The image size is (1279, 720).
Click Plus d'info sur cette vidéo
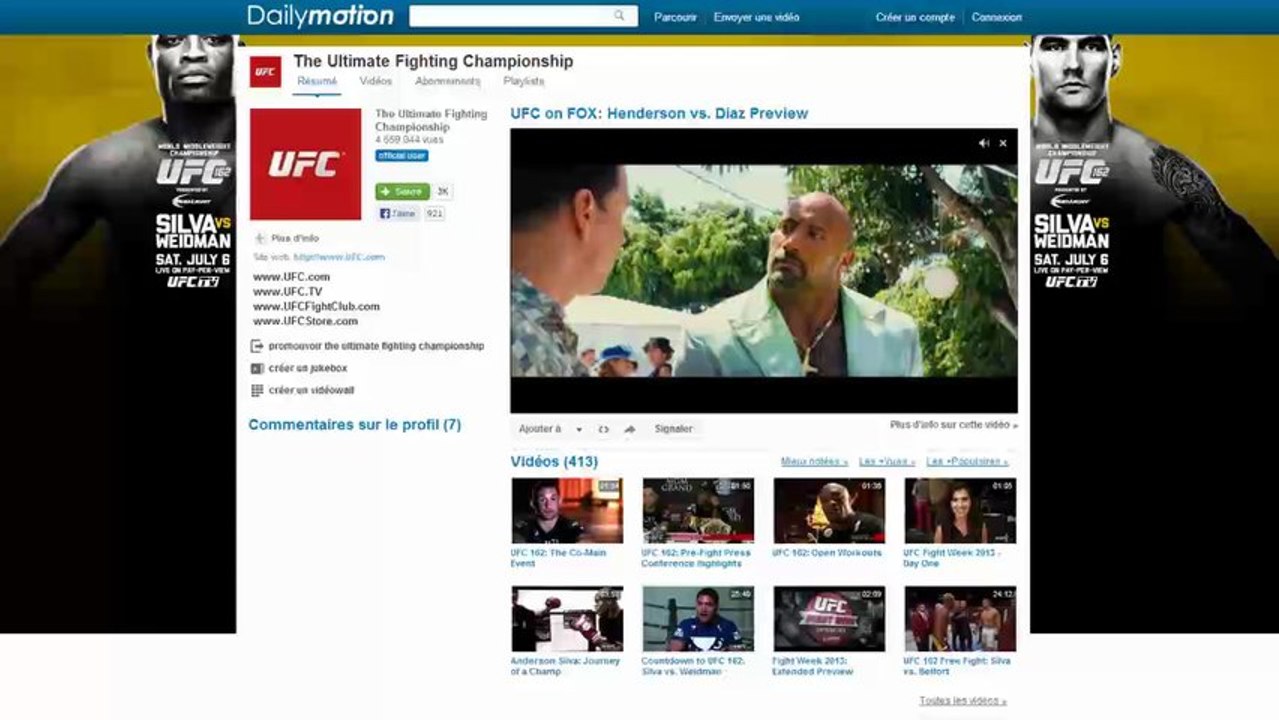coord(954,425)
